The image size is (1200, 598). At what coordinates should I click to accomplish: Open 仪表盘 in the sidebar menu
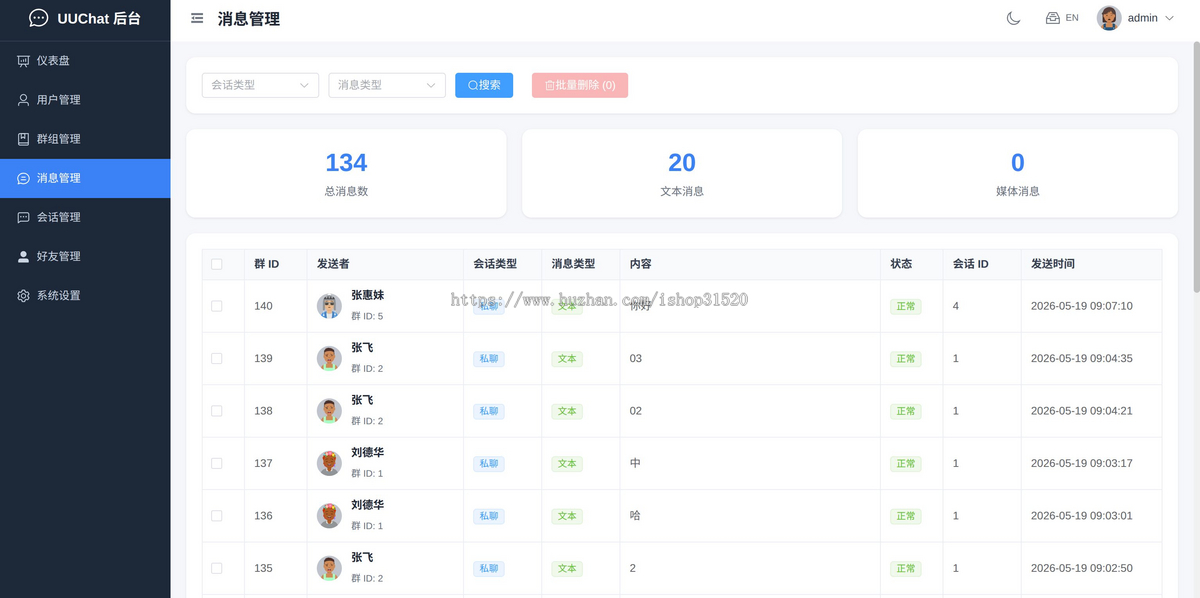[x=85, y=61]
